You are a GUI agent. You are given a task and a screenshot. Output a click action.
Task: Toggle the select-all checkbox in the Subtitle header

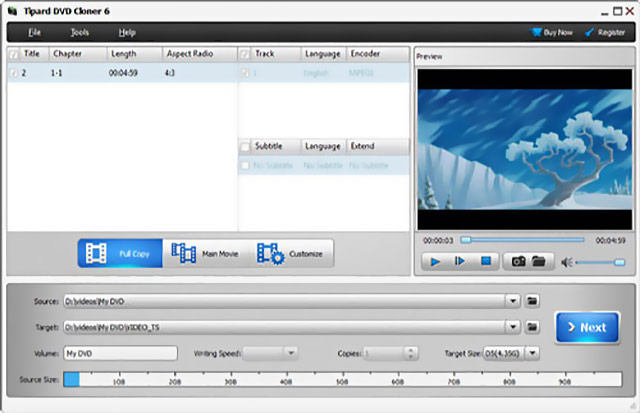246,146
